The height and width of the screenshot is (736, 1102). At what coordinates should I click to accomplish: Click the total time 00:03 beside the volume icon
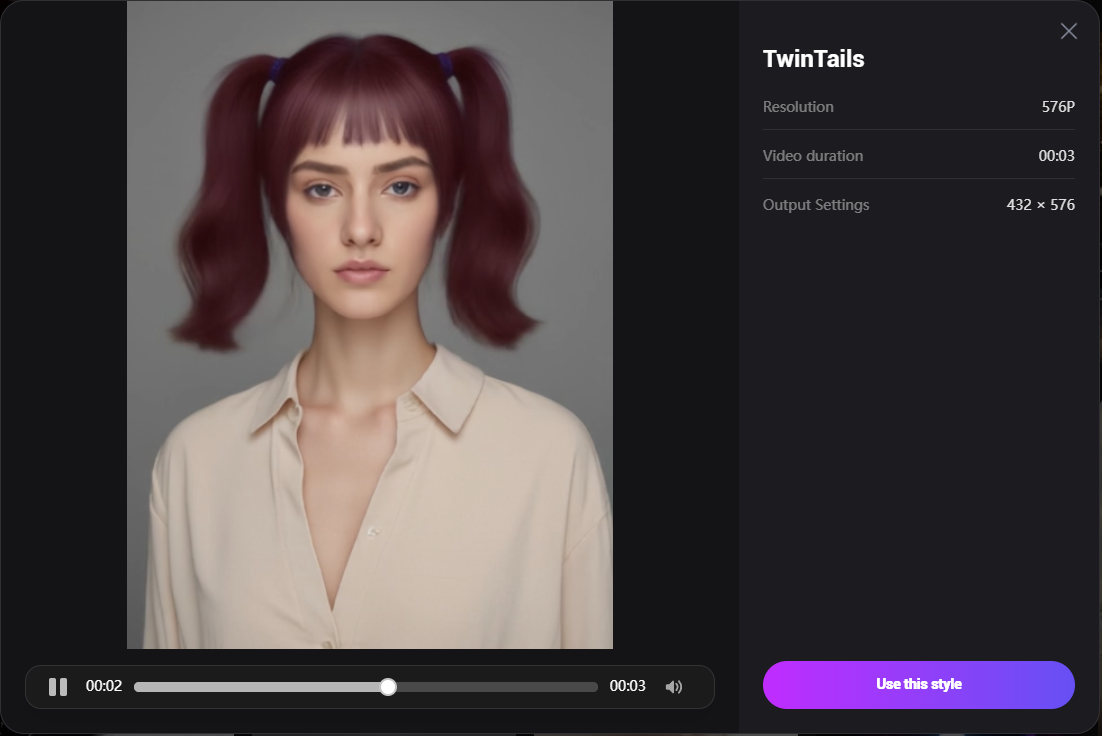[x=627, y=687]
